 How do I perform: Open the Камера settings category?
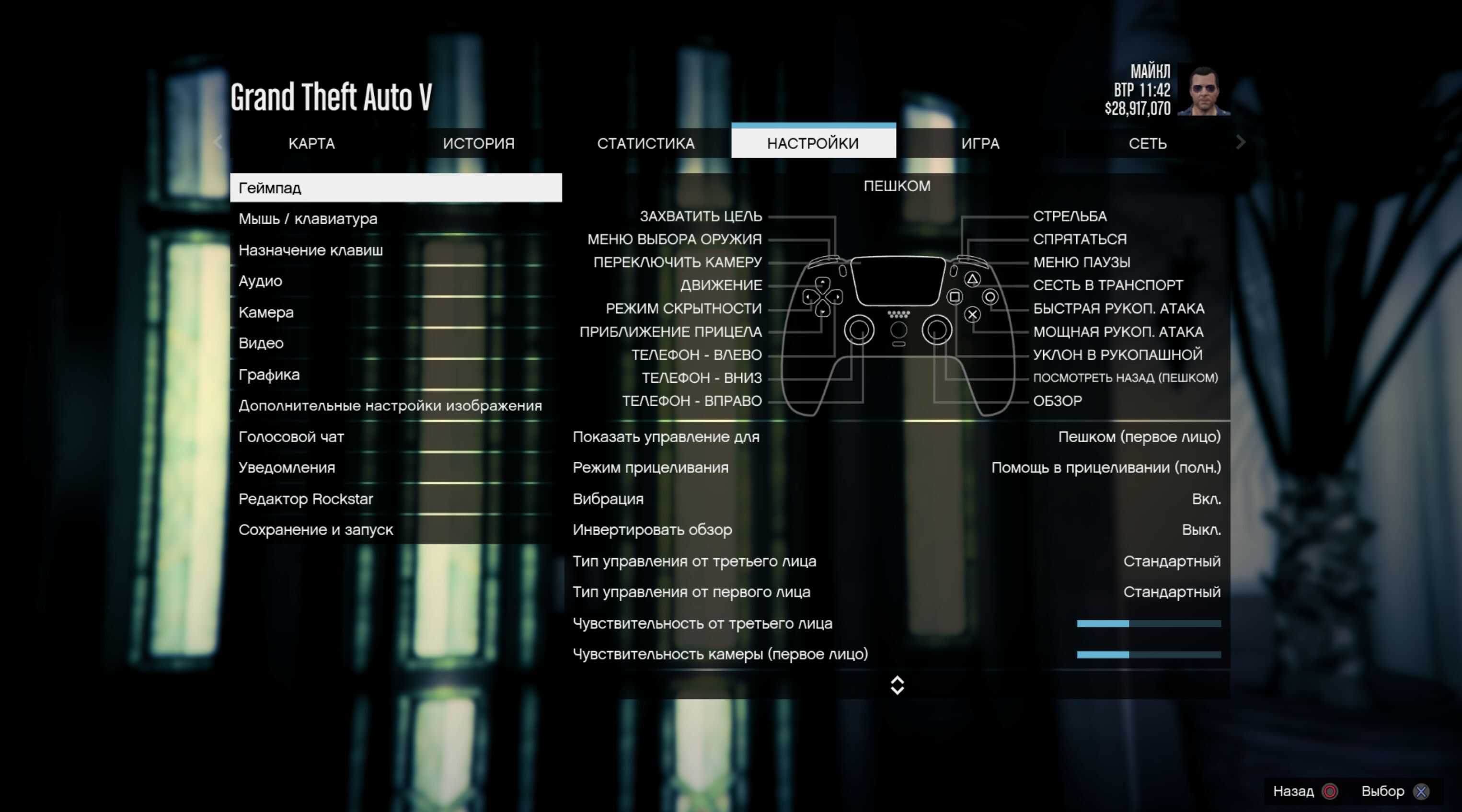[x=396, y=312]
